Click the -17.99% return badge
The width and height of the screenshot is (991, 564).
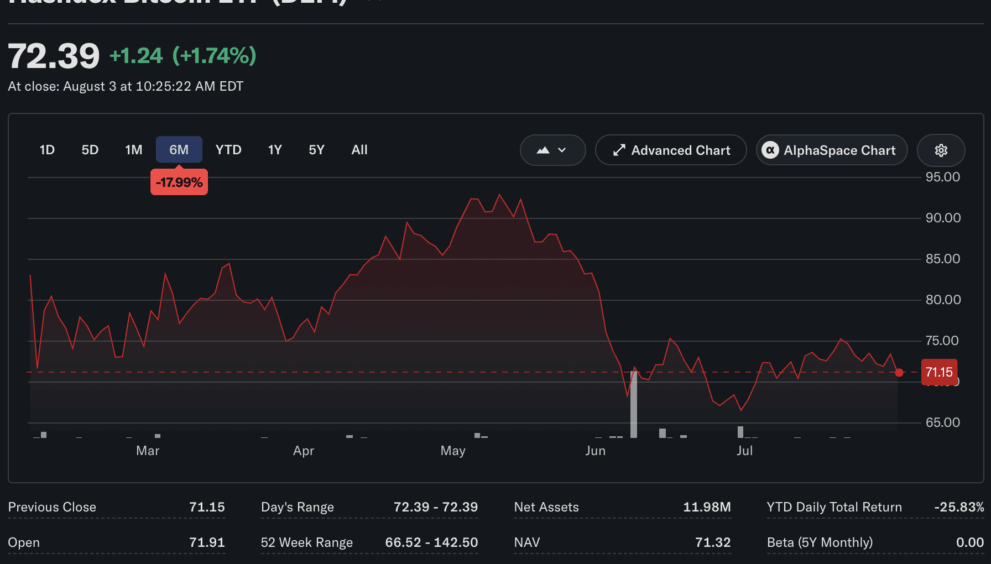[179, 182]
